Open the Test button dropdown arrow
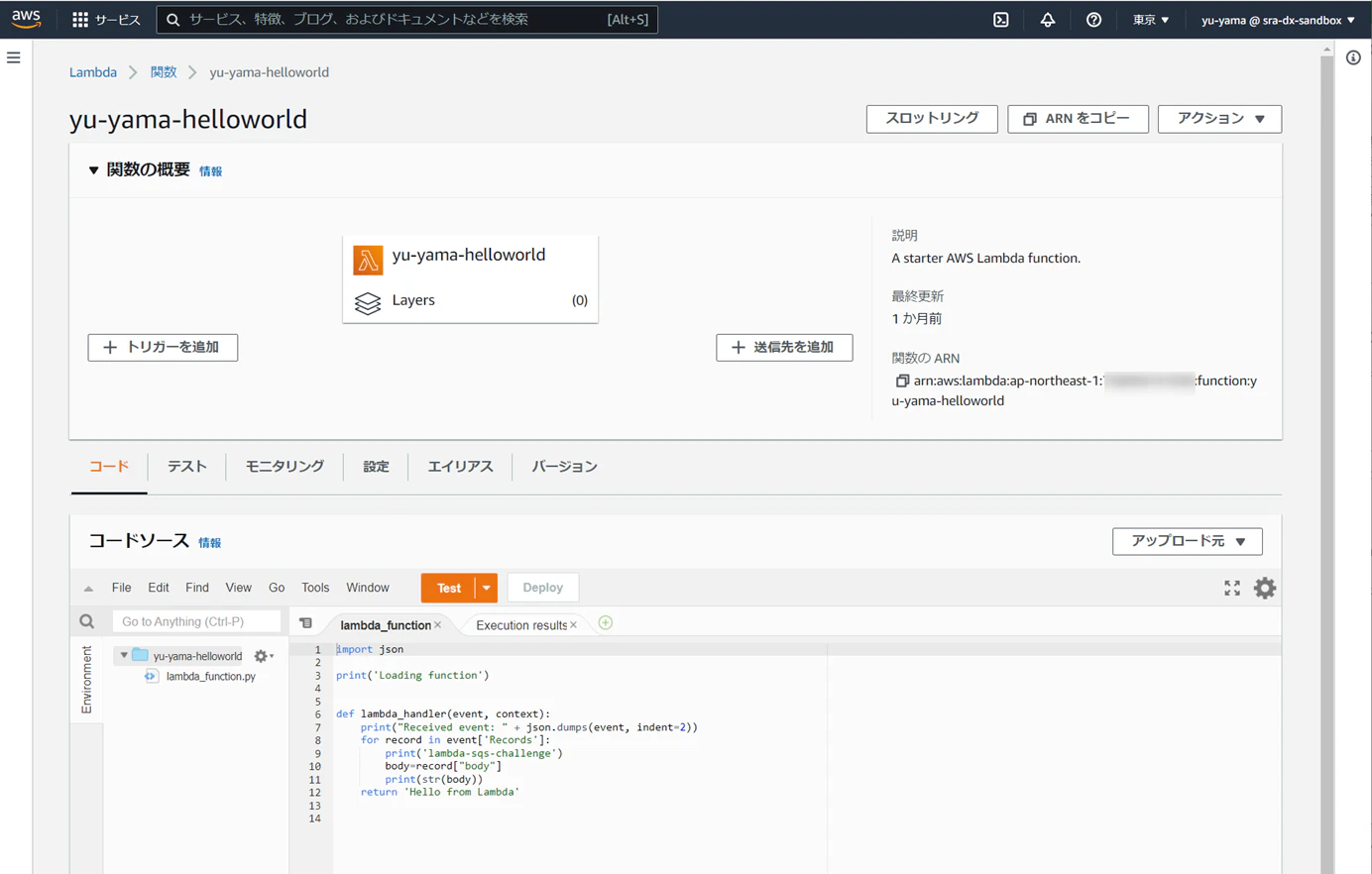Screen dimensions: 1372x874 [487, 588]
